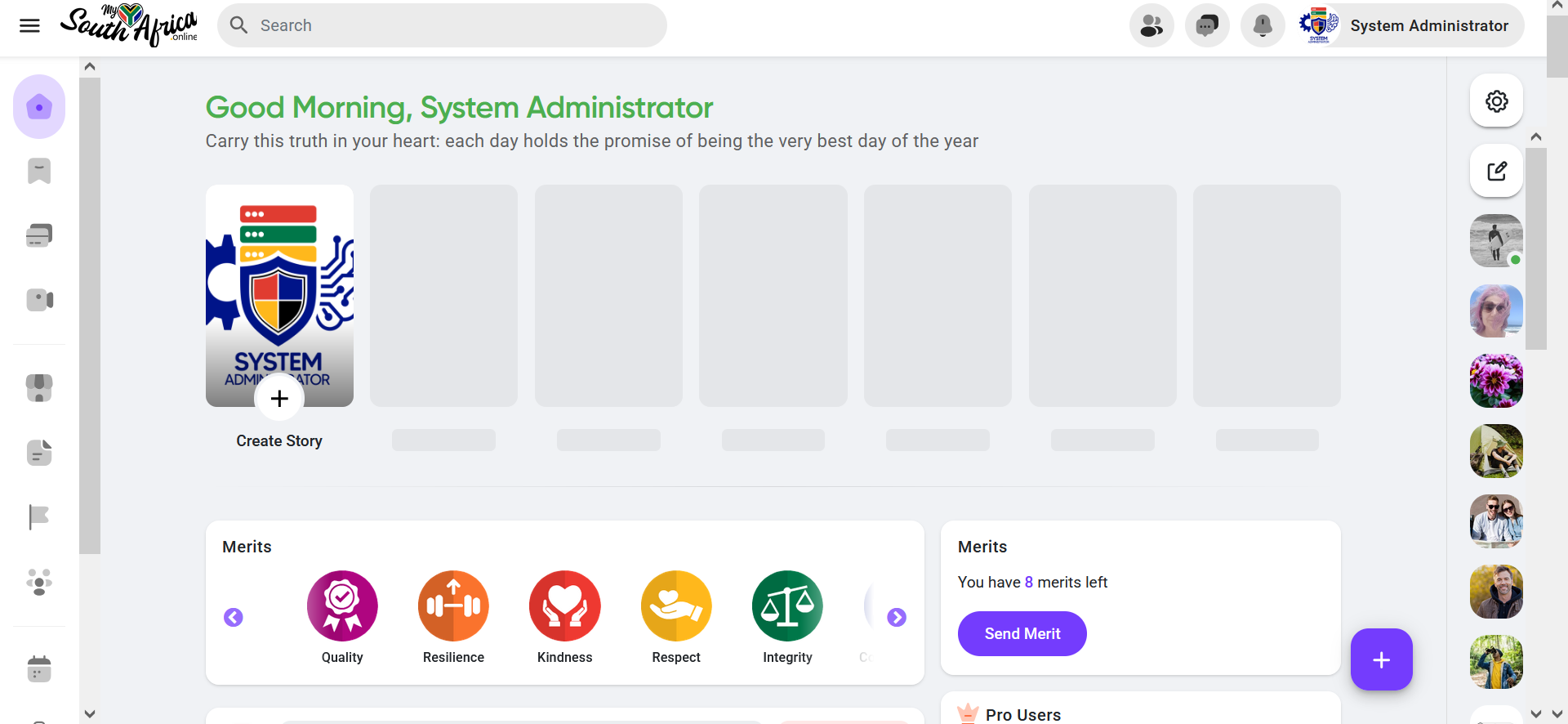Screen dimensions: 1568x724
Task: Open the notifications bell
Action: point(1263,25)
